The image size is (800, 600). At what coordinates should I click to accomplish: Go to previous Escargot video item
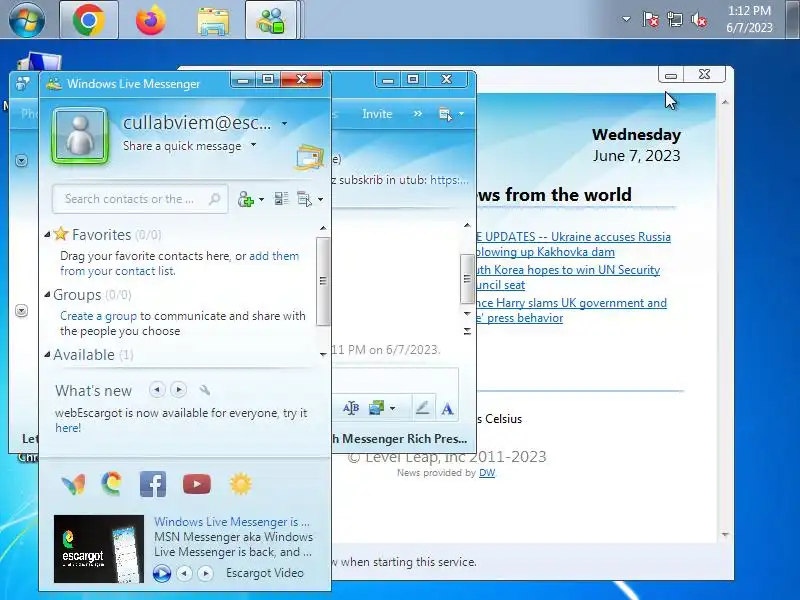[x=184, y=573]
